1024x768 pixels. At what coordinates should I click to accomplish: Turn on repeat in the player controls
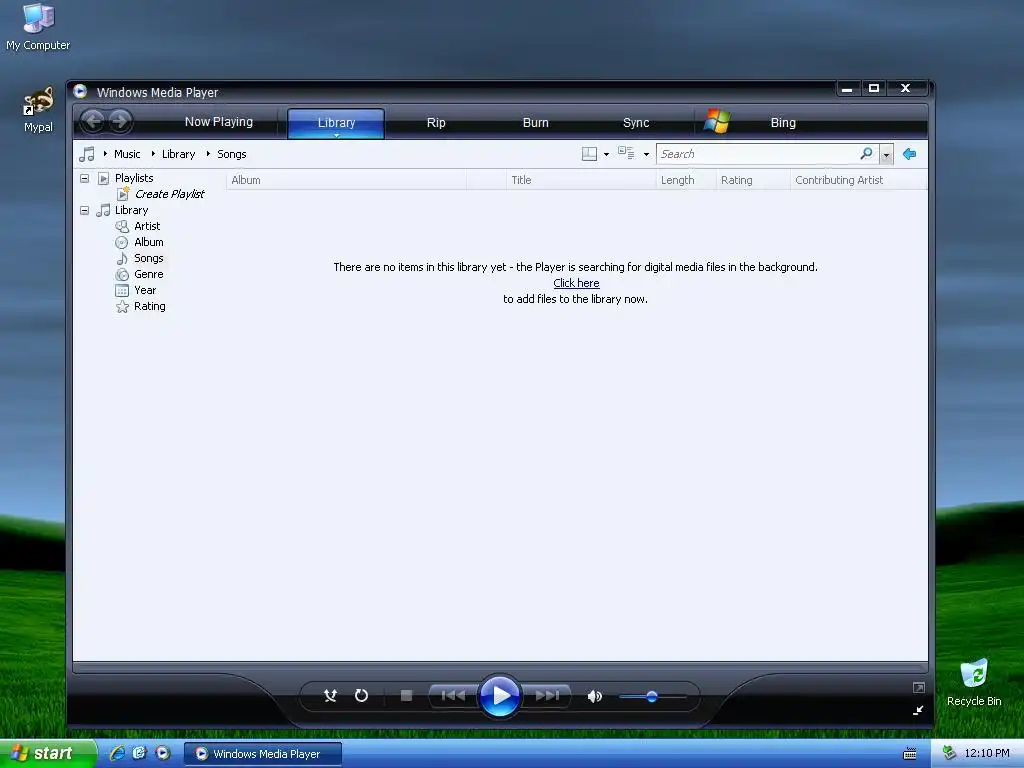pos(361,696)
